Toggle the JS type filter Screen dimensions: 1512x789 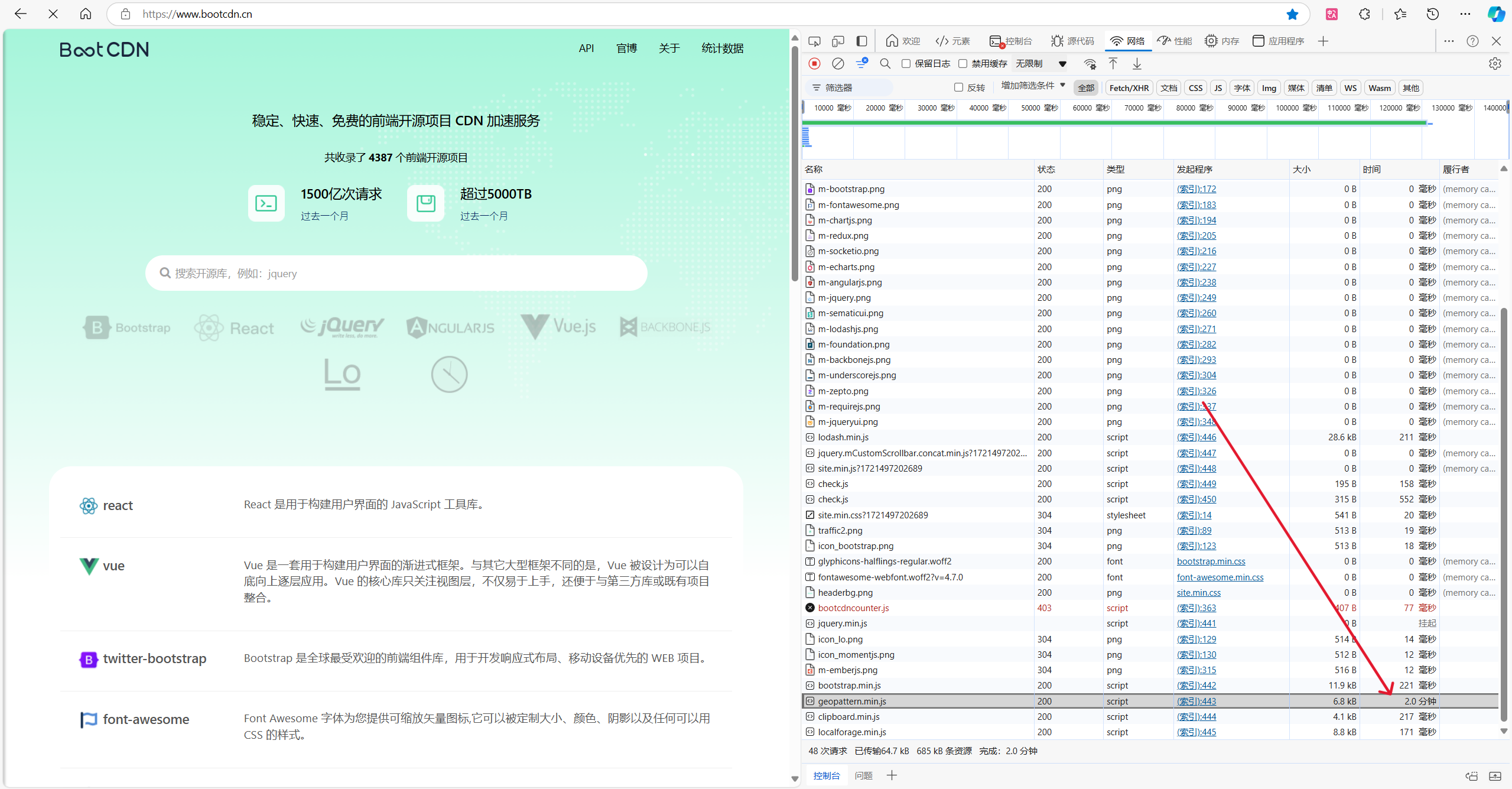[1218, 88]
